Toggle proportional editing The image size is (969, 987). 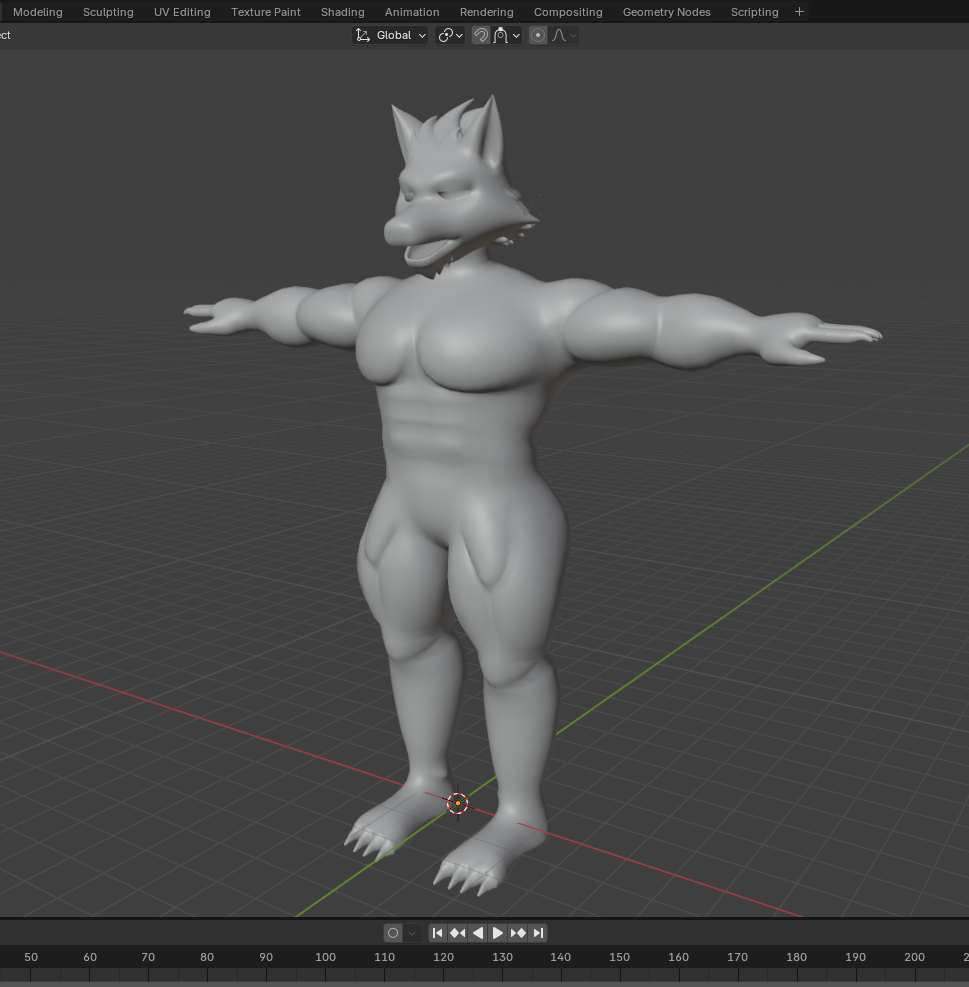pos(538,35)
